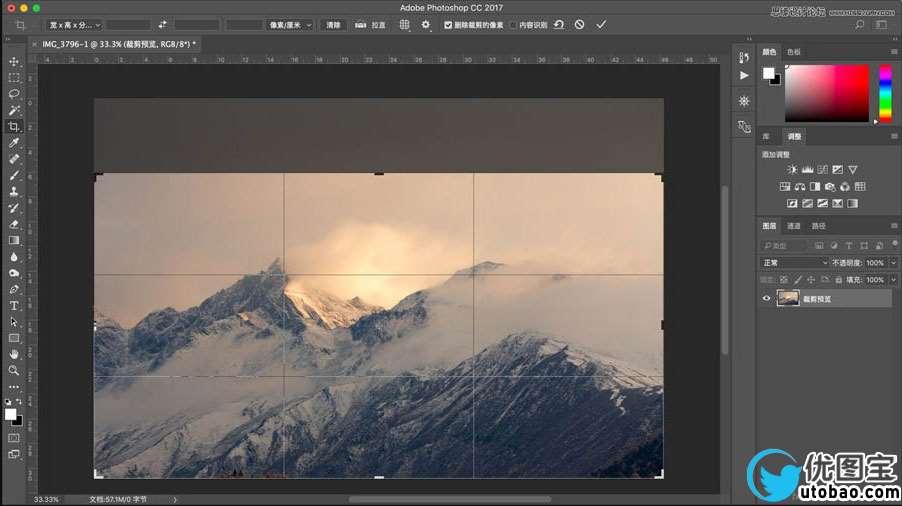
Task: Switch foreground and background colors arrows
Action: [19, 401]
